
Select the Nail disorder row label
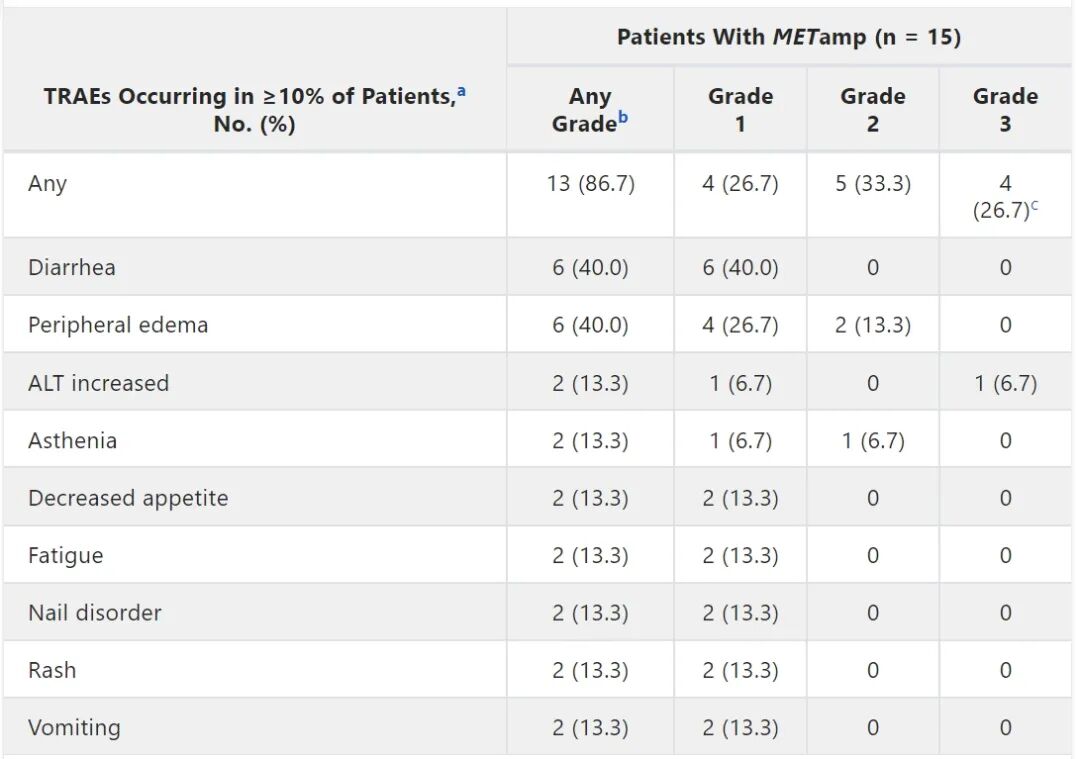pos(95,613)
